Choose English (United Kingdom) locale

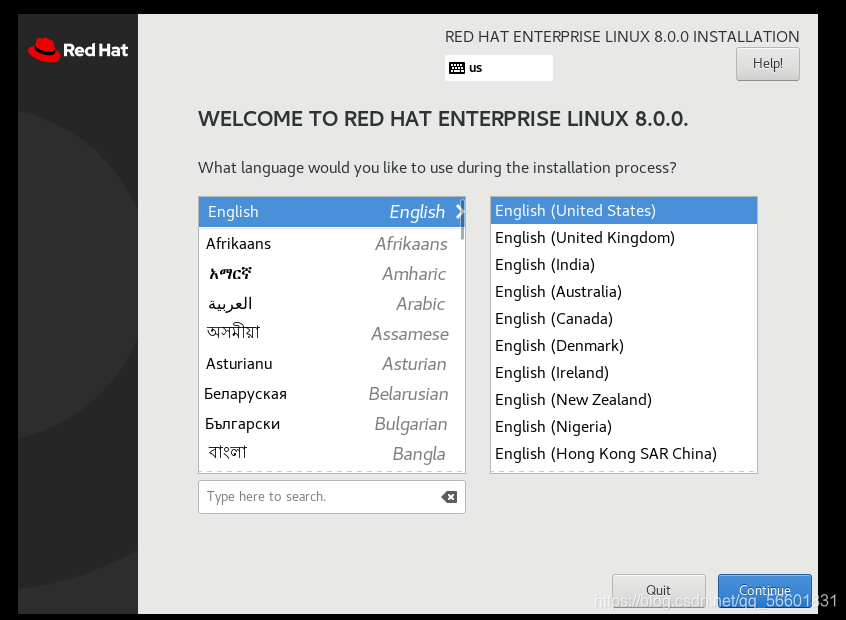click(624, 237)
